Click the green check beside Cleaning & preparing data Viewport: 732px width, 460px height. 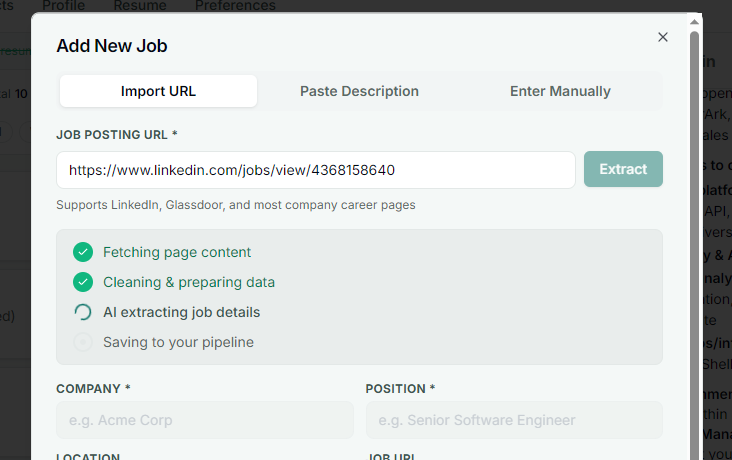[x=83, y=282]
